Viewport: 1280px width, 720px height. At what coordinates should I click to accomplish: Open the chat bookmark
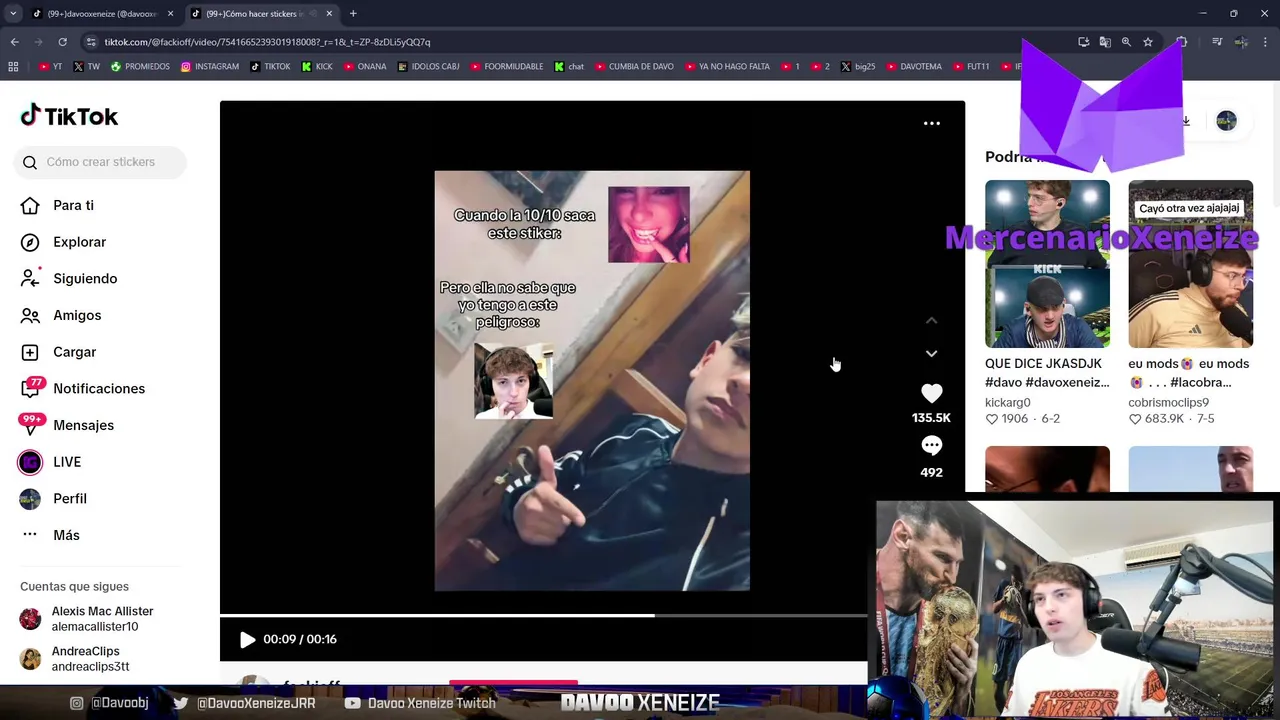tap(569, 67)
